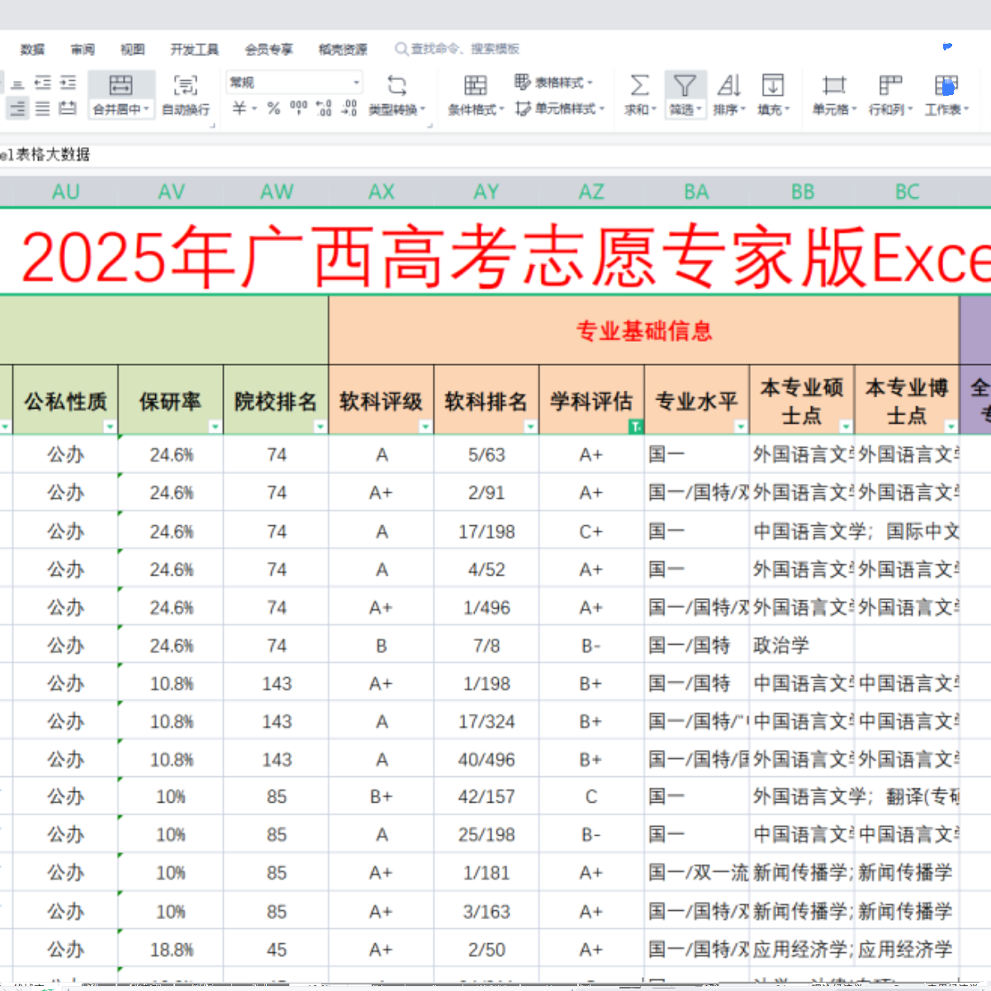Open the 单元格 cells tool
The height and width of the screenshot is (991, 991).
(834, 95)
